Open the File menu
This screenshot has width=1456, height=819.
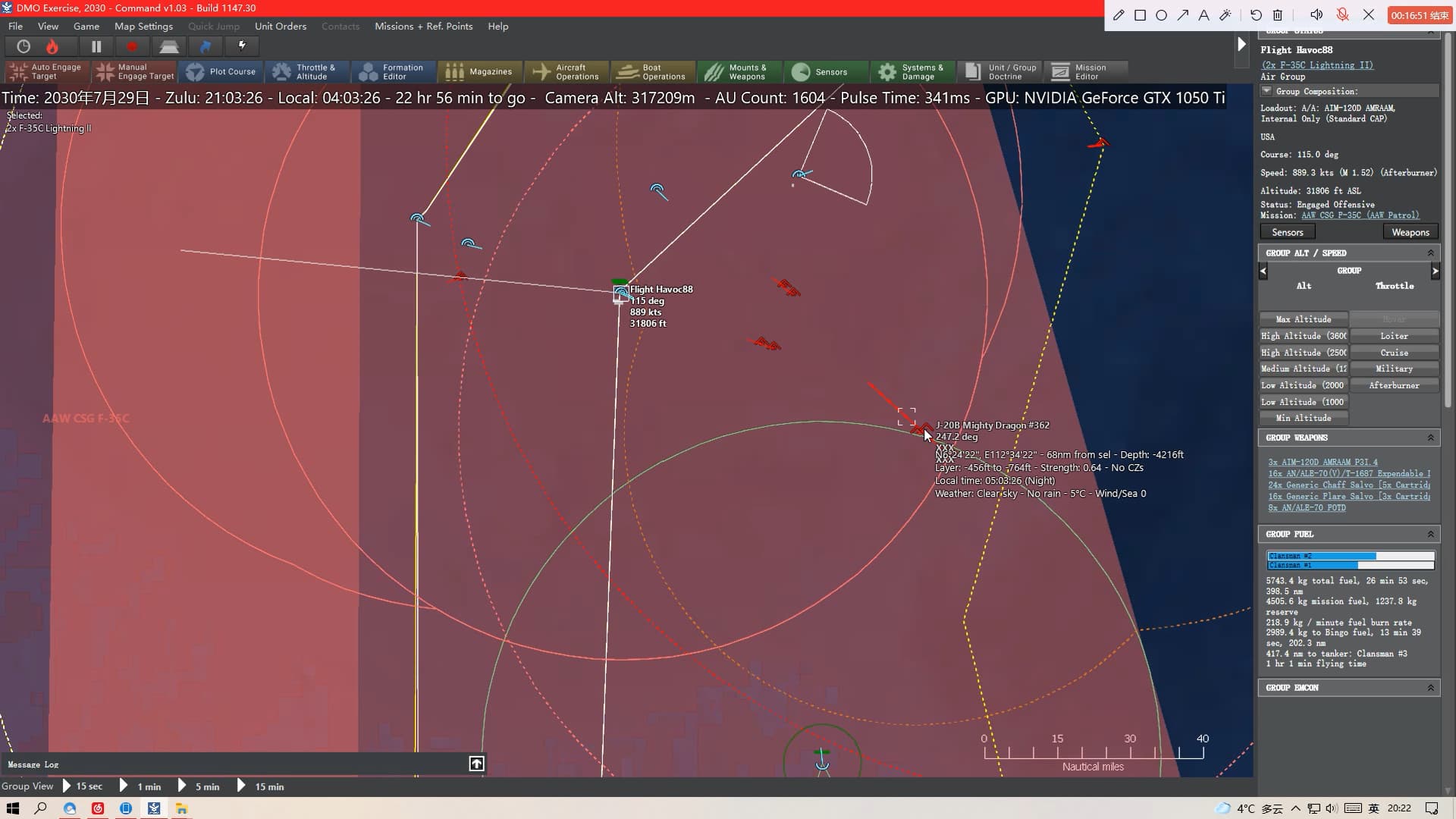coord(15,26)
